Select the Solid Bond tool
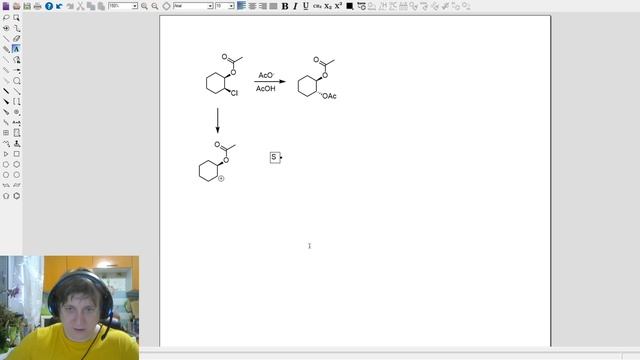 [x=6, y=39]
